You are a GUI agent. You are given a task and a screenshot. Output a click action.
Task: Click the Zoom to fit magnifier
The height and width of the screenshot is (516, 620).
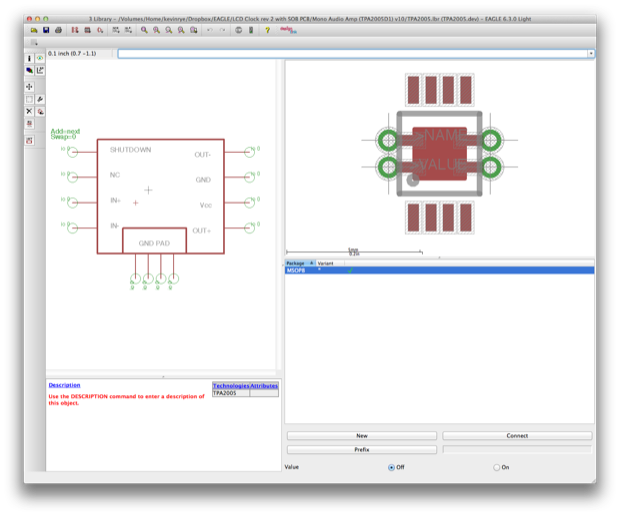click(144, 30)
